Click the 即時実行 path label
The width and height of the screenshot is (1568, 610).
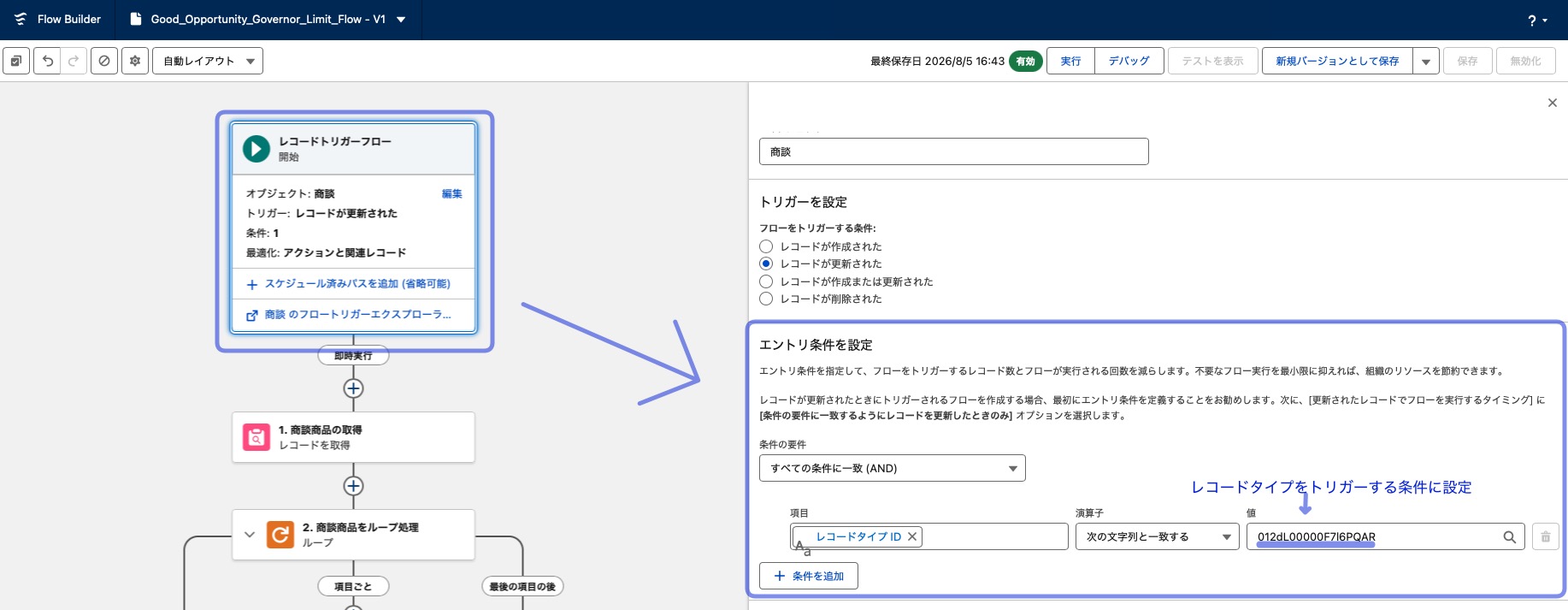coord(353,355)
